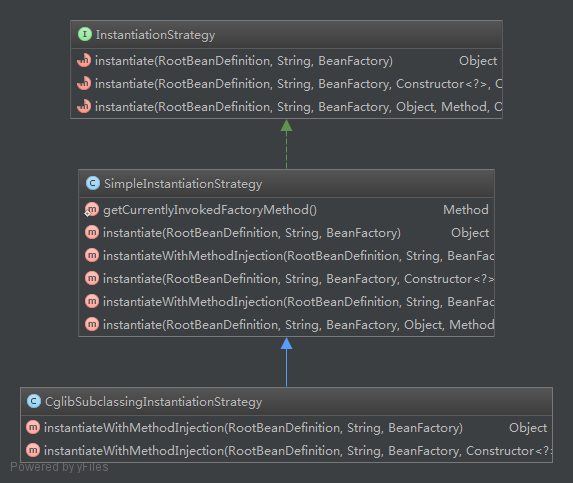Click the interface icon beside InstantiationStrategy

point(85,34)
